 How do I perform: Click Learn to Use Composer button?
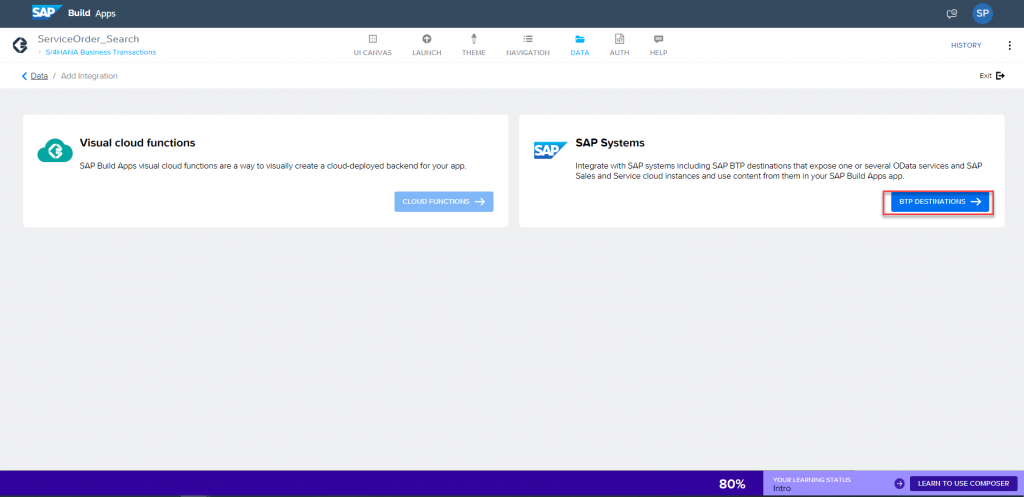(963, 483)
